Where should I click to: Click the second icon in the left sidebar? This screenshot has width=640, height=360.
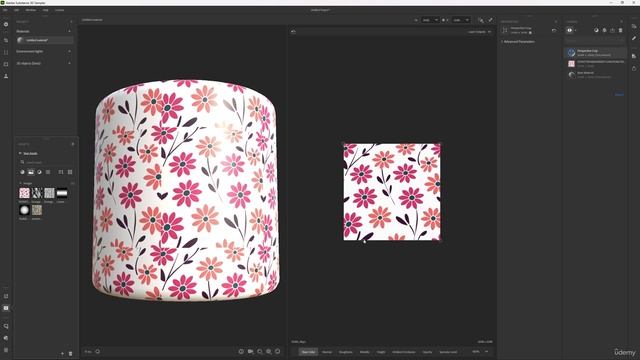pyautogui.click(x=6, y=40)
